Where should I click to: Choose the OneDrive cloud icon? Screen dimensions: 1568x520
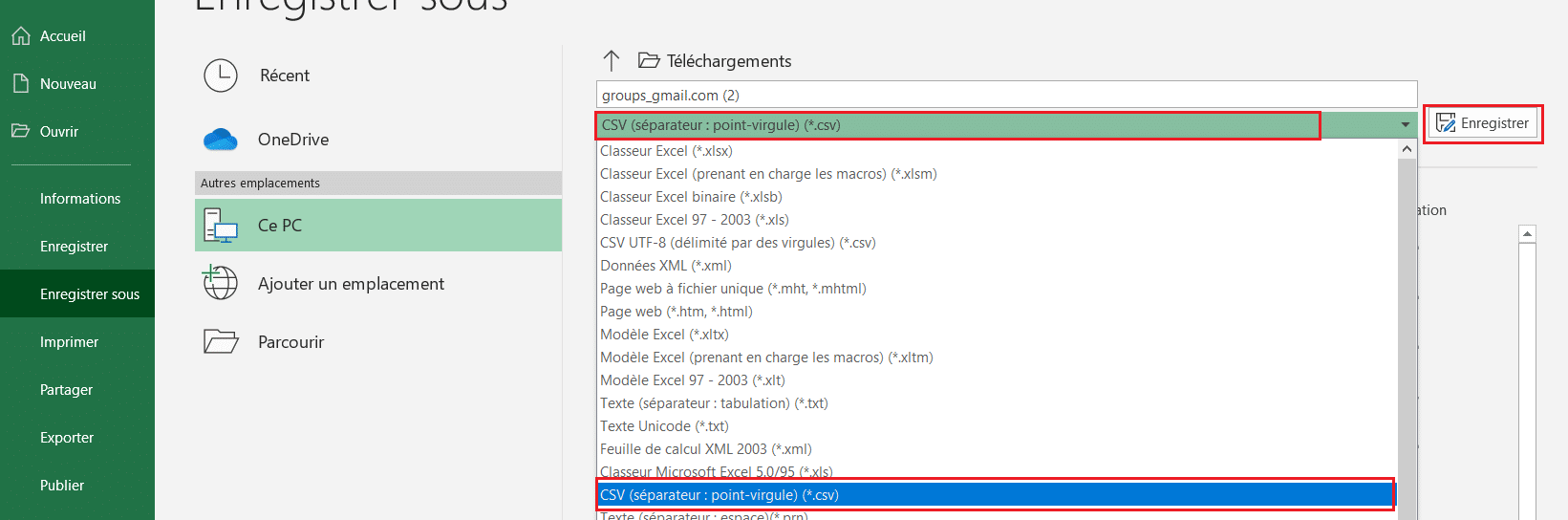[221, 140]
